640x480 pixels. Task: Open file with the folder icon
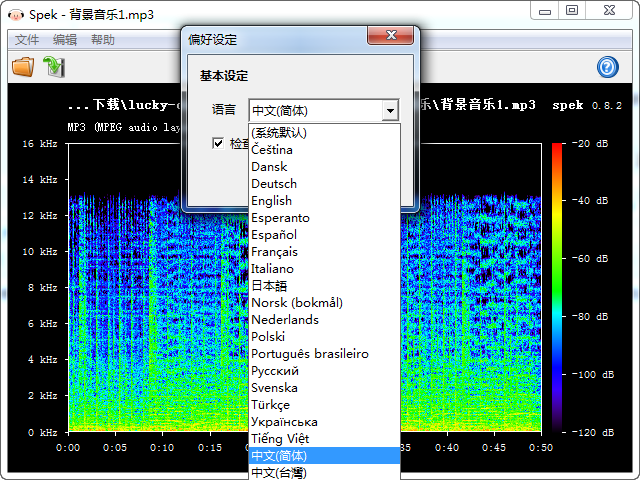pos(23,67)
